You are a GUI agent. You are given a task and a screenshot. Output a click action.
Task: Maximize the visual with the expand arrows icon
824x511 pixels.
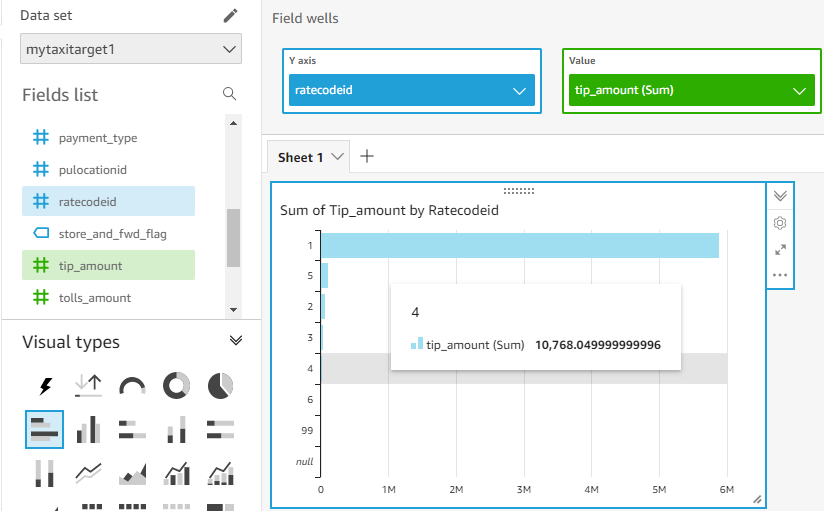pos(780,250)
